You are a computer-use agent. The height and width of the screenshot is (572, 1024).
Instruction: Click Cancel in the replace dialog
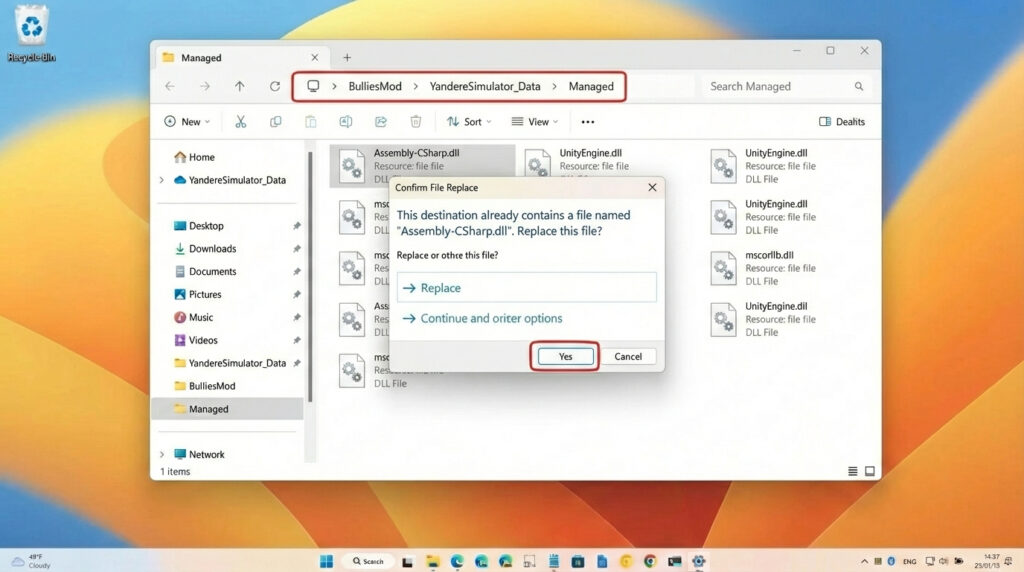628,357
